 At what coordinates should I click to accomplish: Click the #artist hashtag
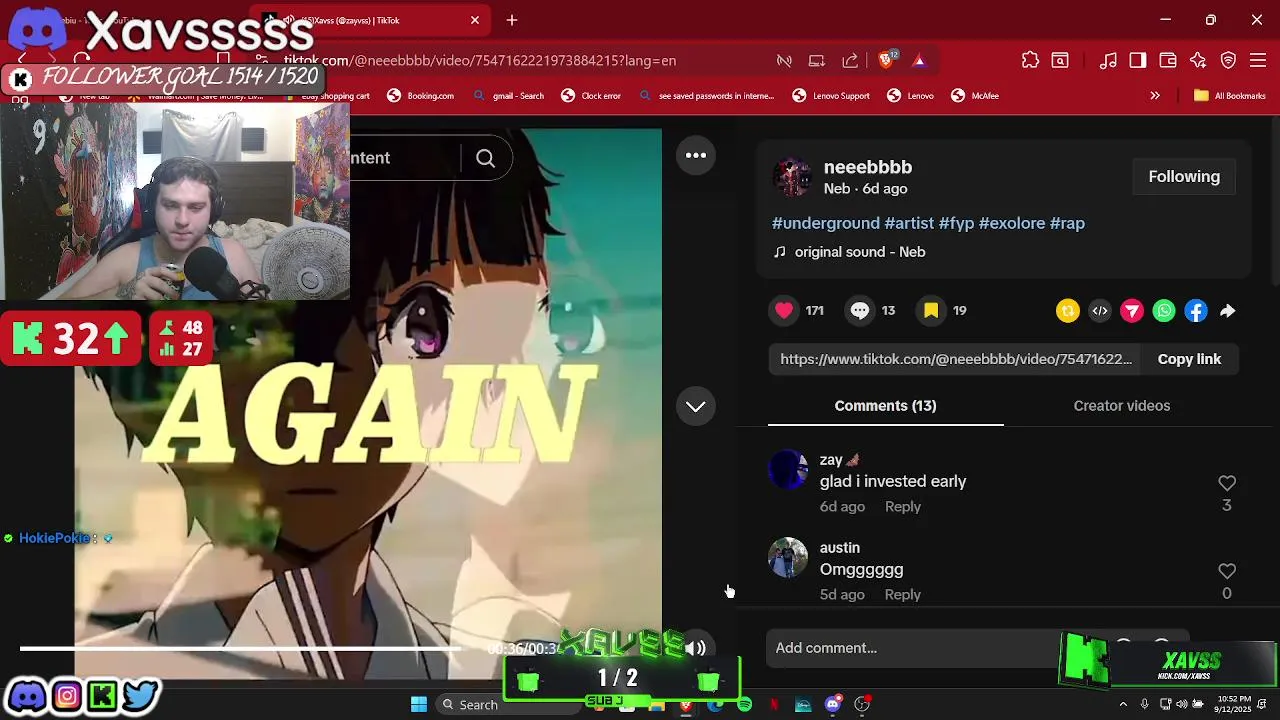[x=909, y=223]
